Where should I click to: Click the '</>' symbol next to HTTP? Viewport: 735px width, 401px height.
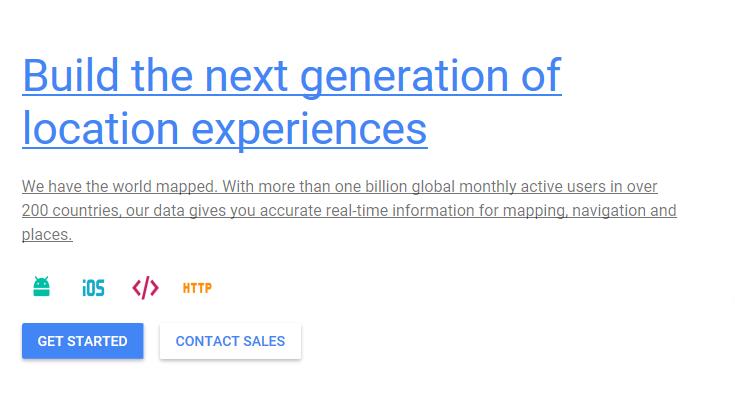click(x=145, y=288)
